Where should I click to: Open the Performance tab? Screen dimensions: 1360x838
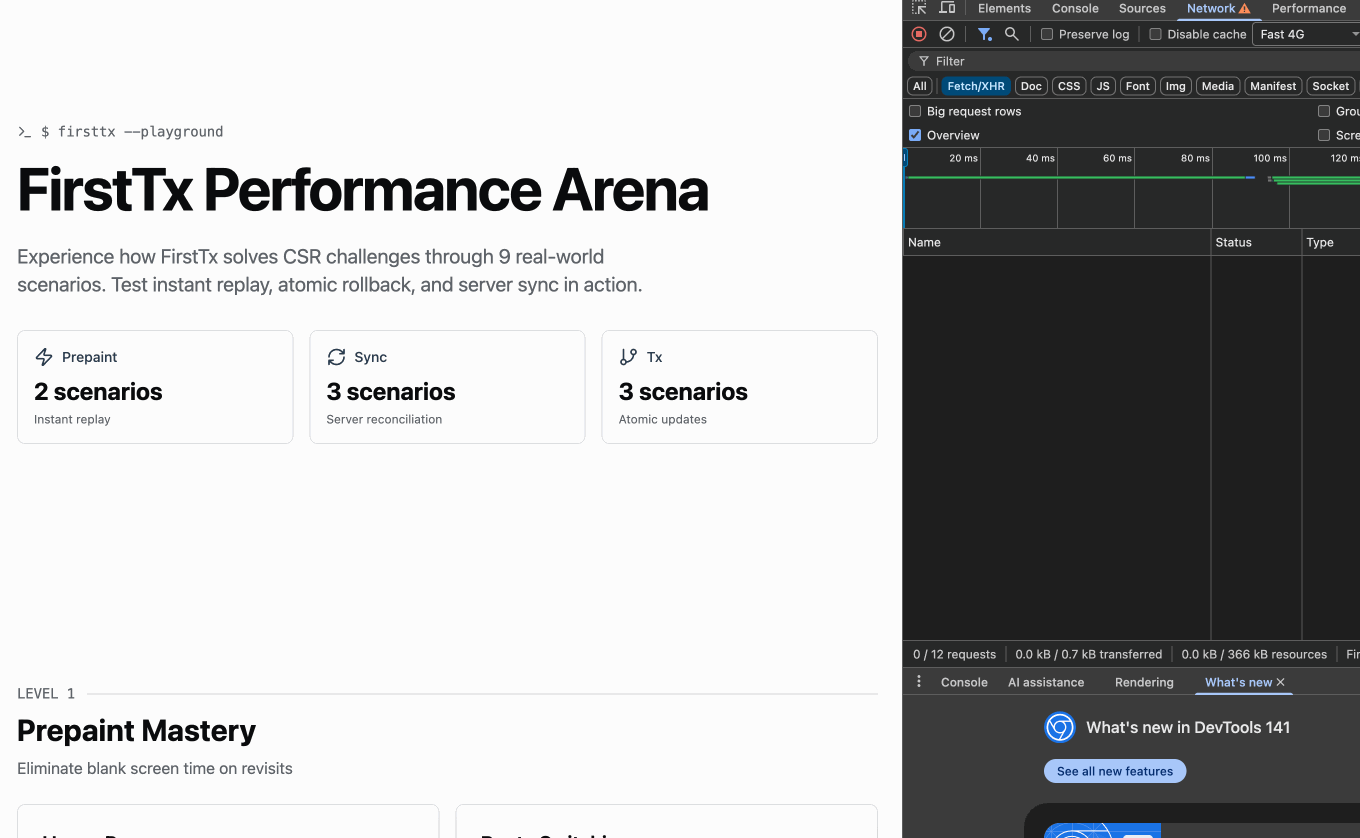(x=1309, y=8)
